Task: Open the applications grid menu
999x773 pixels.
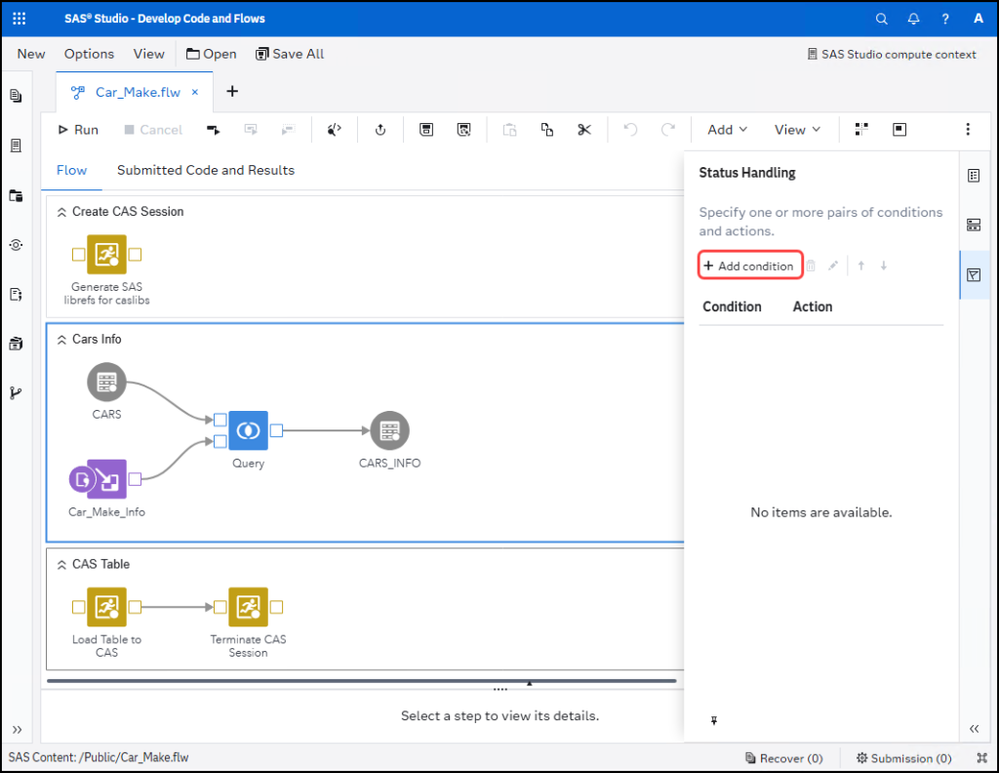Action: (x=19, y=18)
